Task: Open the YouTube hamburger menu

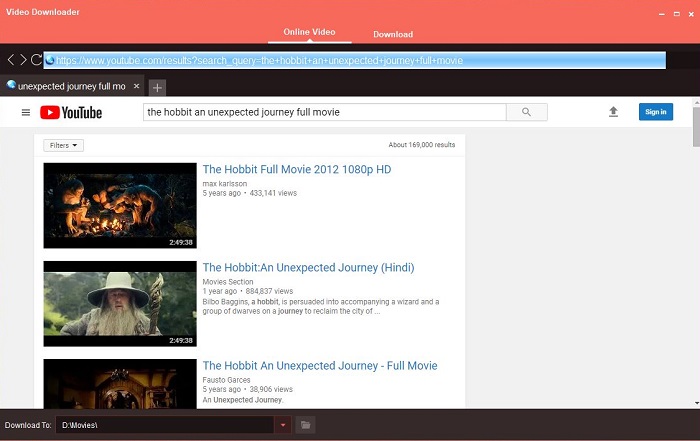Action: [x=26, y=112]
